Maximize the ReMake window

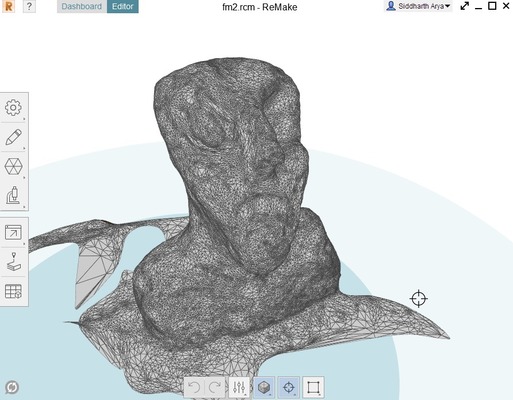[492, 6]
